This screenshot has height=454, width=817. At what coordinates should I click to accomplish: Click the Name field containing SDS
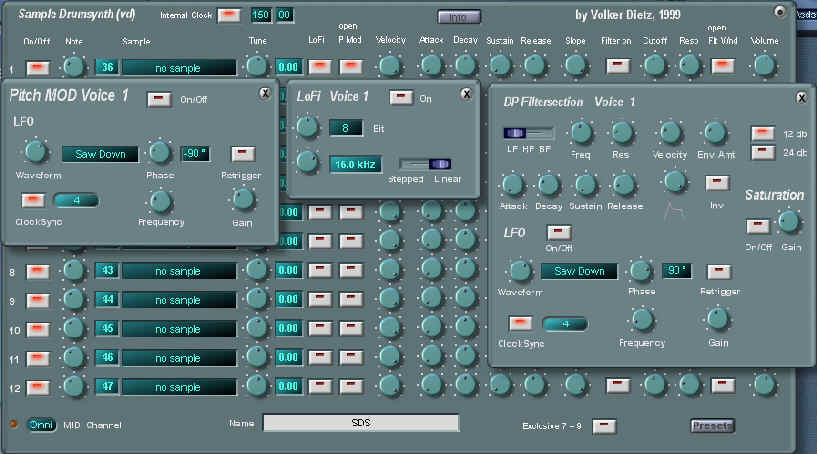click(x=361, y=423)
